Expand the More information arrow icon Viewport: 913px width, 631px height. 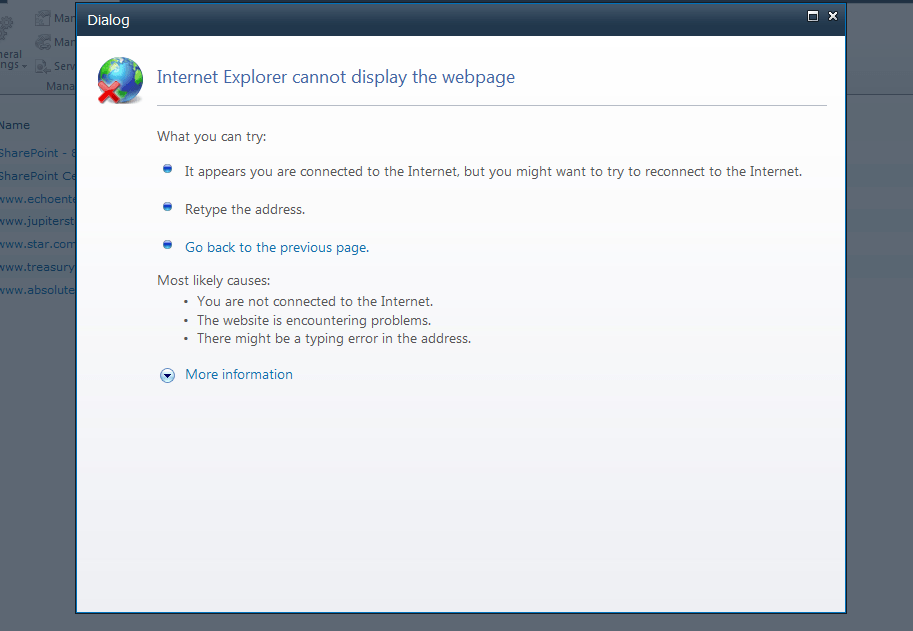coord(167,375)
